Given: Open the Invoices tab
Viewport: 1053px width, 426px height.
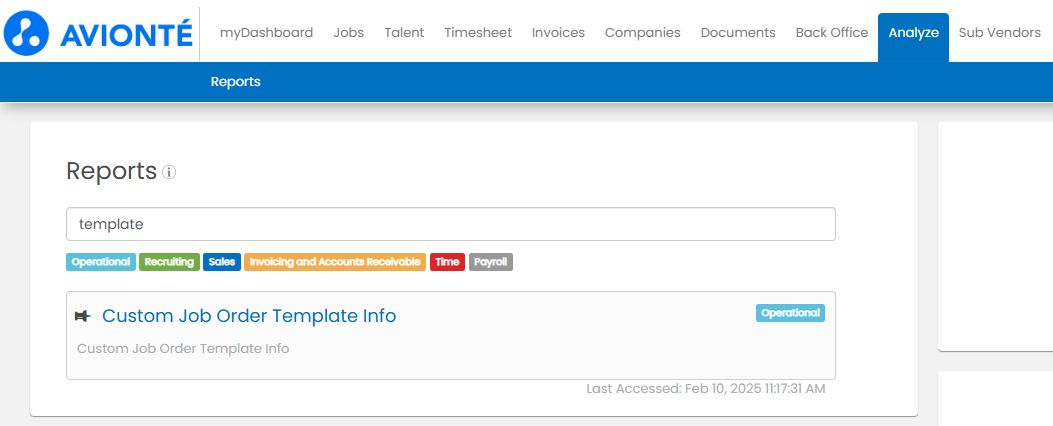Looking at the screenshot, I should [558, 32].
